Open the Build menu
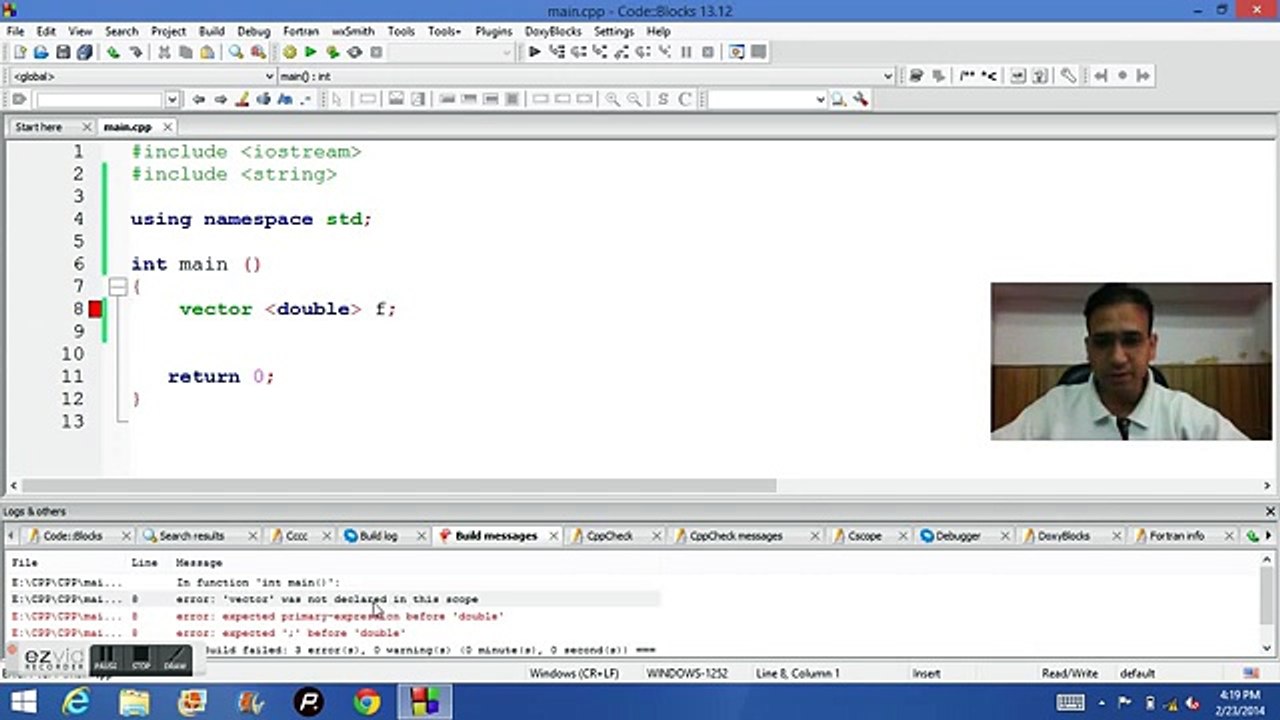The image size is (1280, 720). click(x=211, y=31)
